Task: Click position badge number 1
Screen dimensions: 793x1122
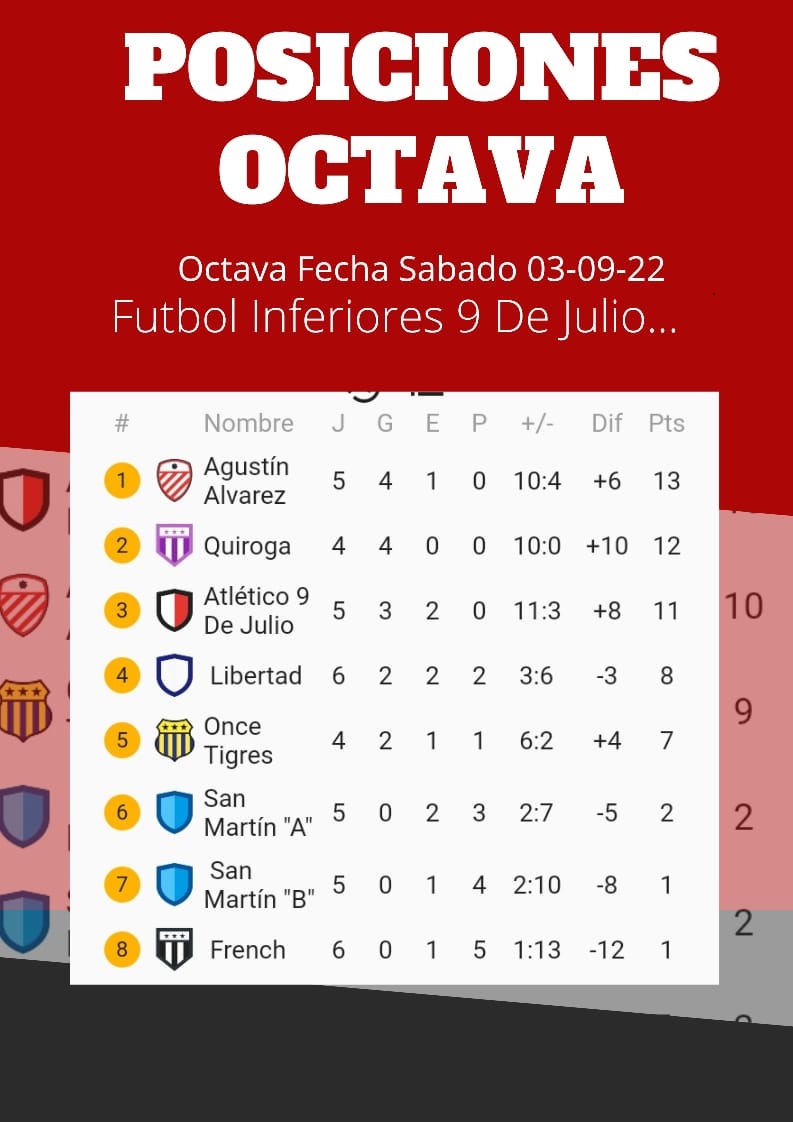Action: (122, 480)
